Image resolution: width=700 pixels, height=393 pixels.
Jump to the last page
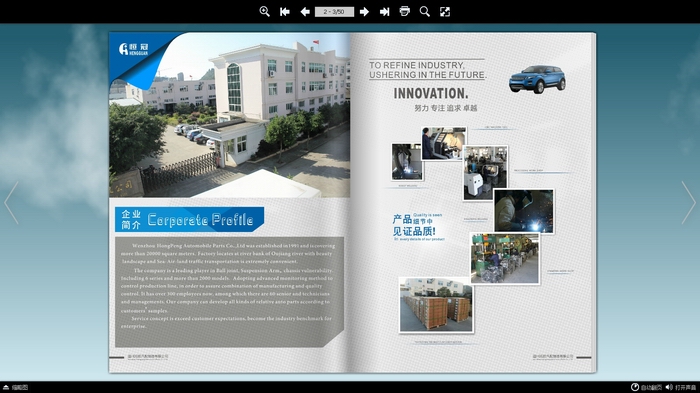click(384, 12)
